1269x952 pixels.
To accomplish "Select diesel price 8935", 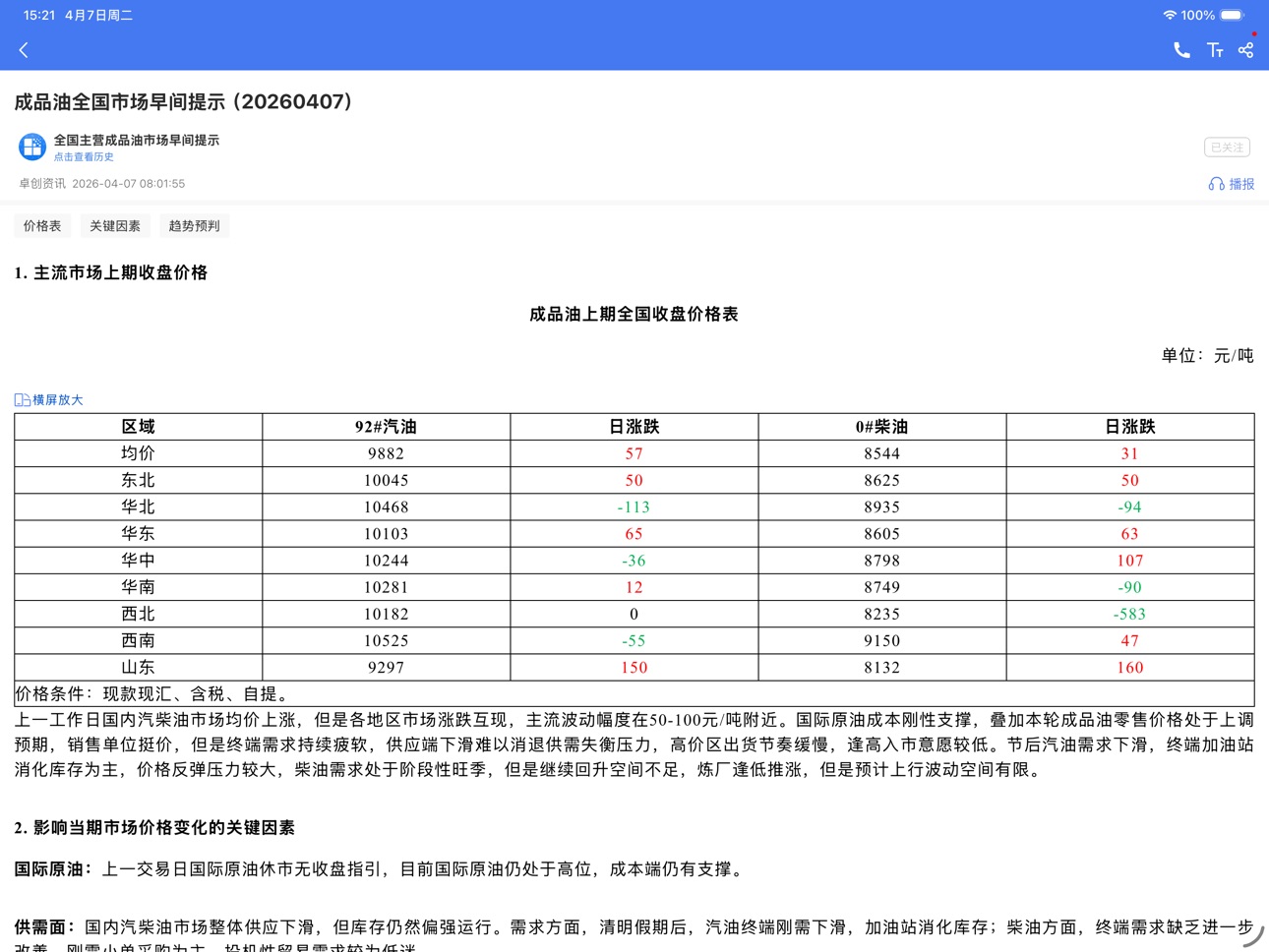I will [882, 506].
